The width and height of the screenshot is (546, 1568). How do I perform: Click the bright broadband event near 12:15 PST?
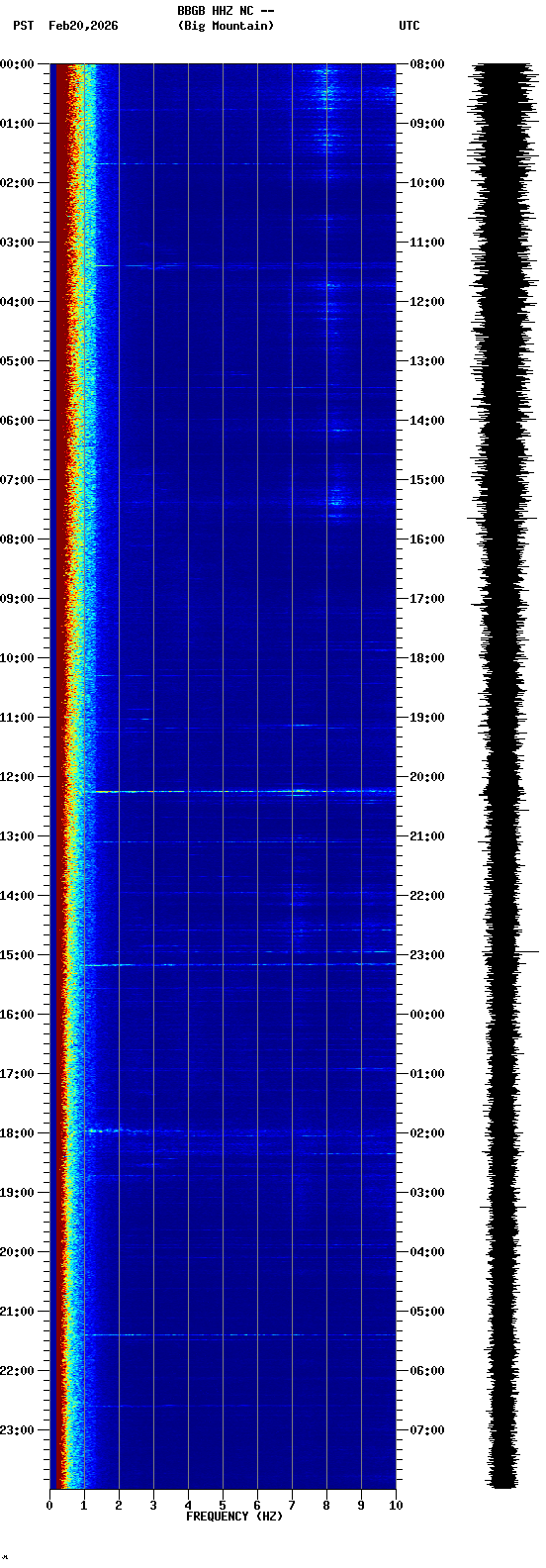point(240,791)
